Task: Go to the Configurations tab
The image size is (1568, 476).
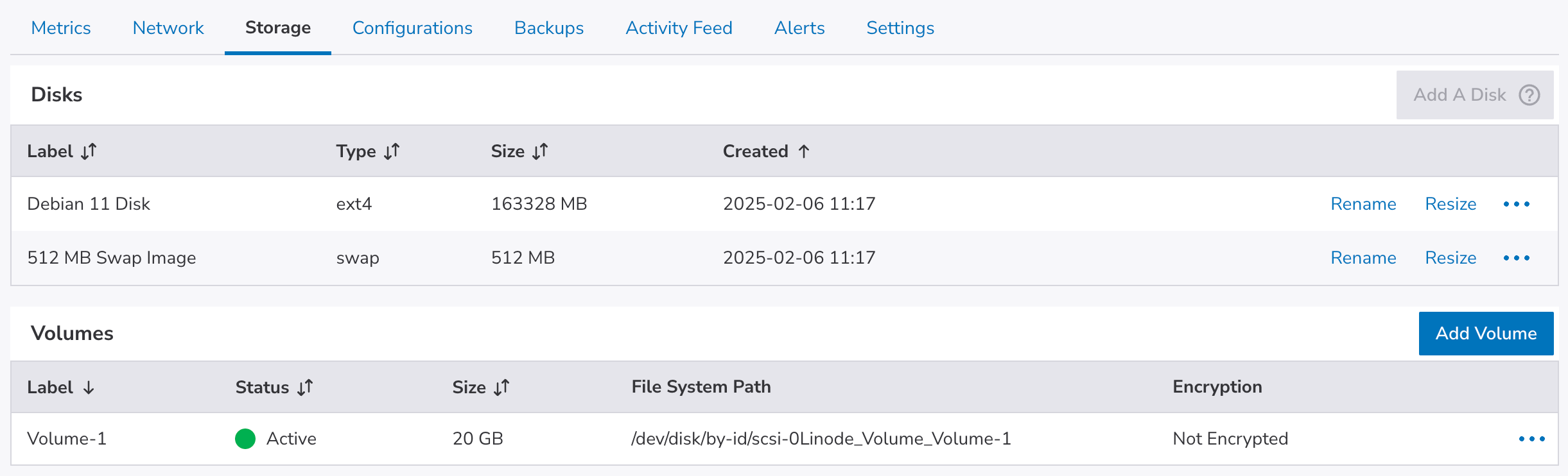Action: click(412, 28)
